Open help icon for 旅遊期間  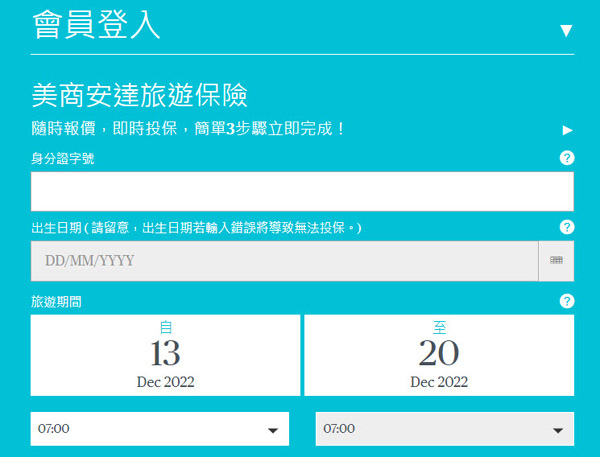tap(567, 301)
